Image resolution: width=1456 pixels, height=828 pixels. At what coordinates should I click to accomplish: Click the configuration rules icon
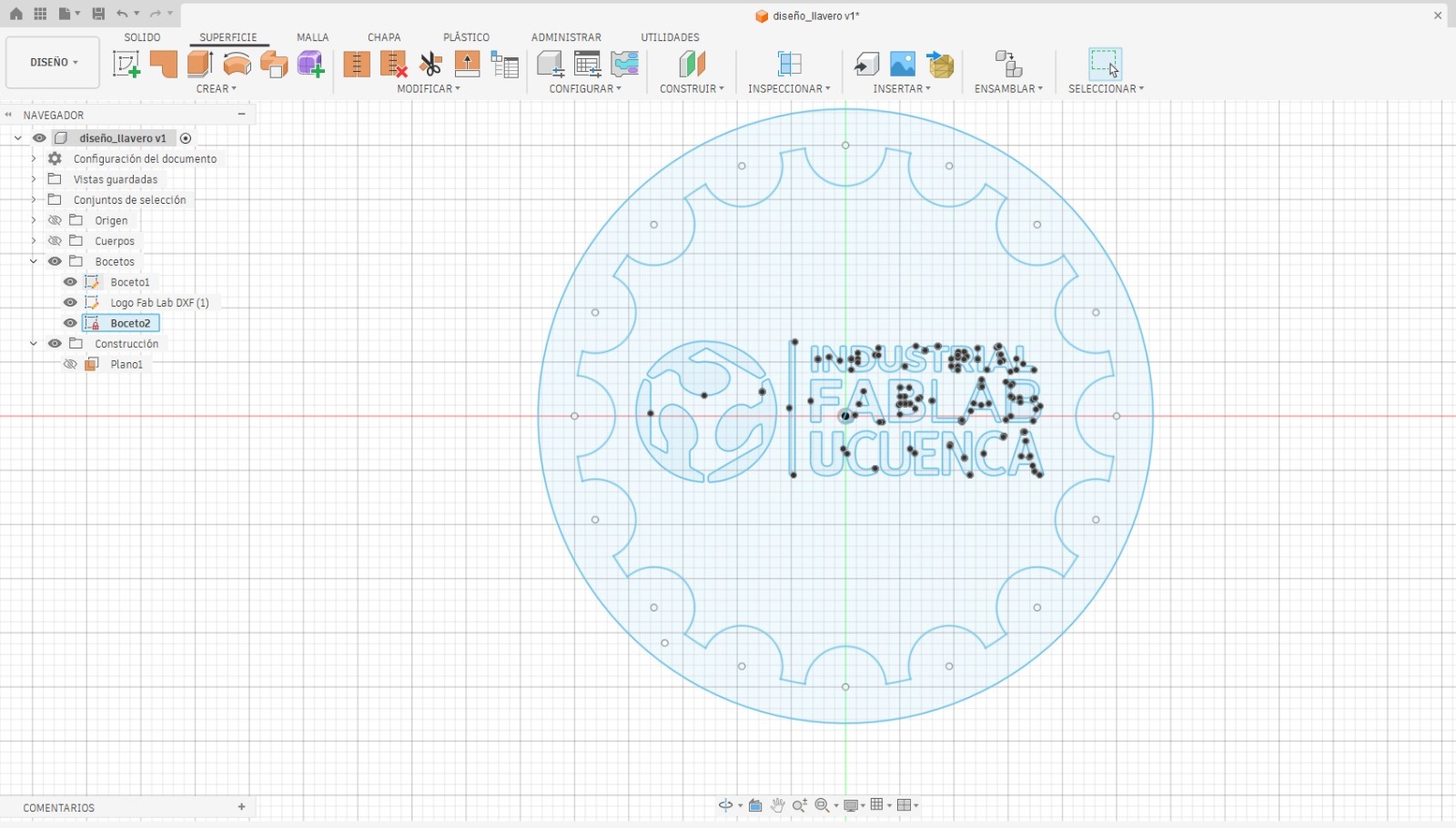(x=624, y=64)
